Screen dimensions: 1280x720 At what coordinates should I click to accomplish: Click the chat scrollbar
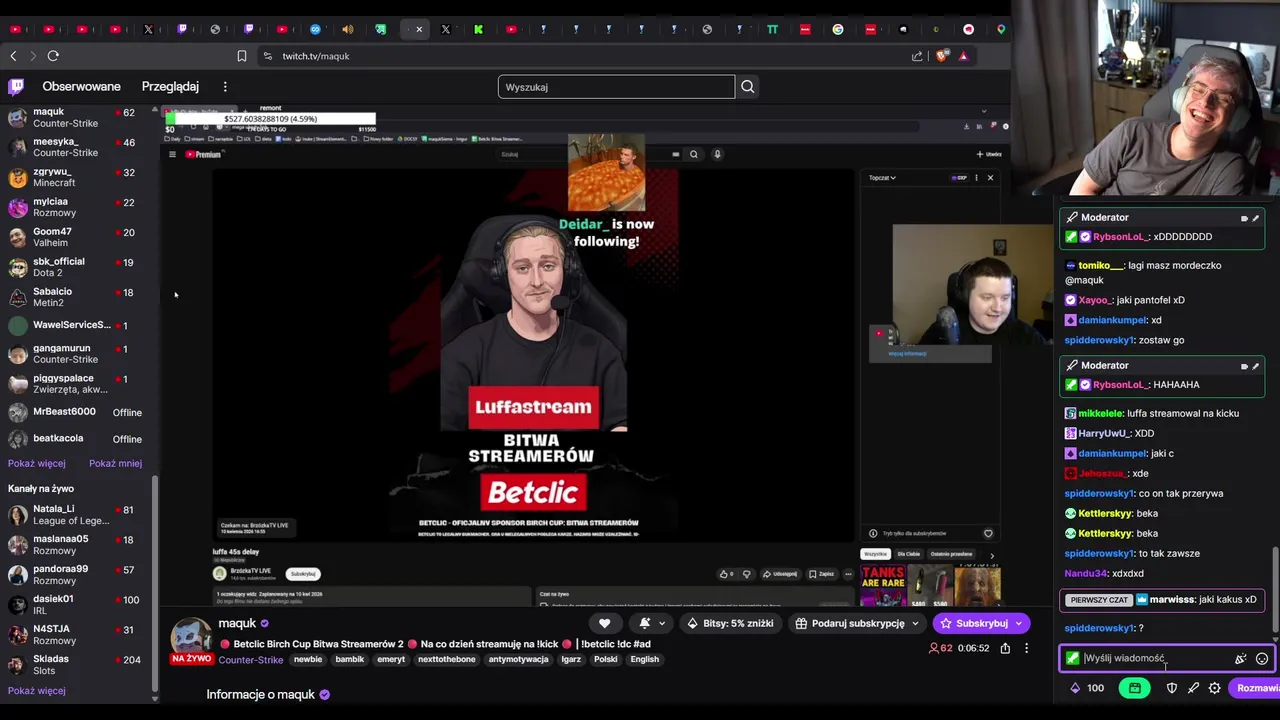(1275, 590)
